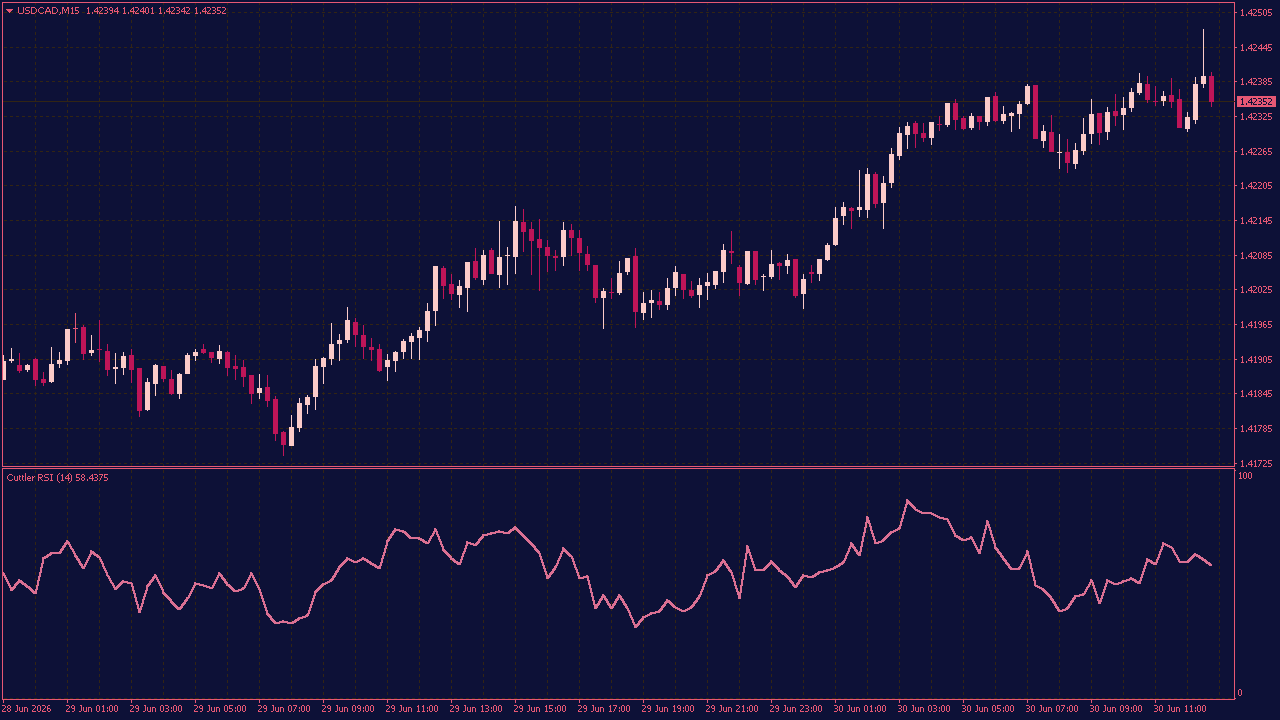Click the USDCAD,M15 symbol label
The width and height of the screenshot is (1280, 720).
tap(49, 11)
